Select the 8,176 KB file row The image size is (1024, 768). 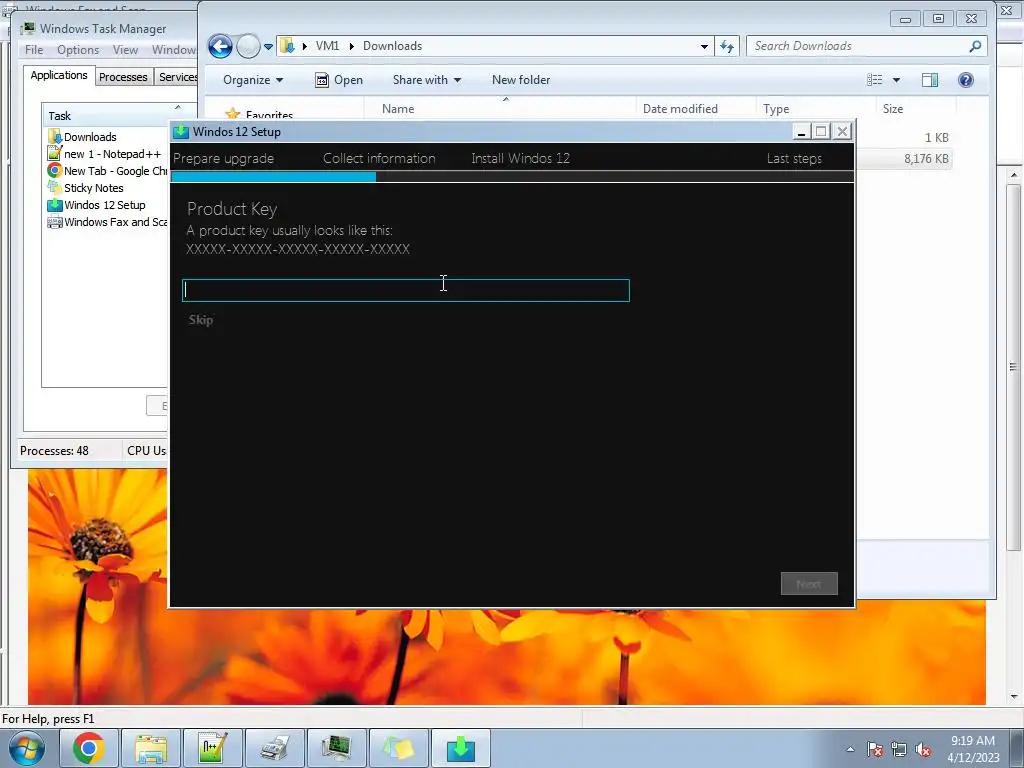tap(903, 159)
